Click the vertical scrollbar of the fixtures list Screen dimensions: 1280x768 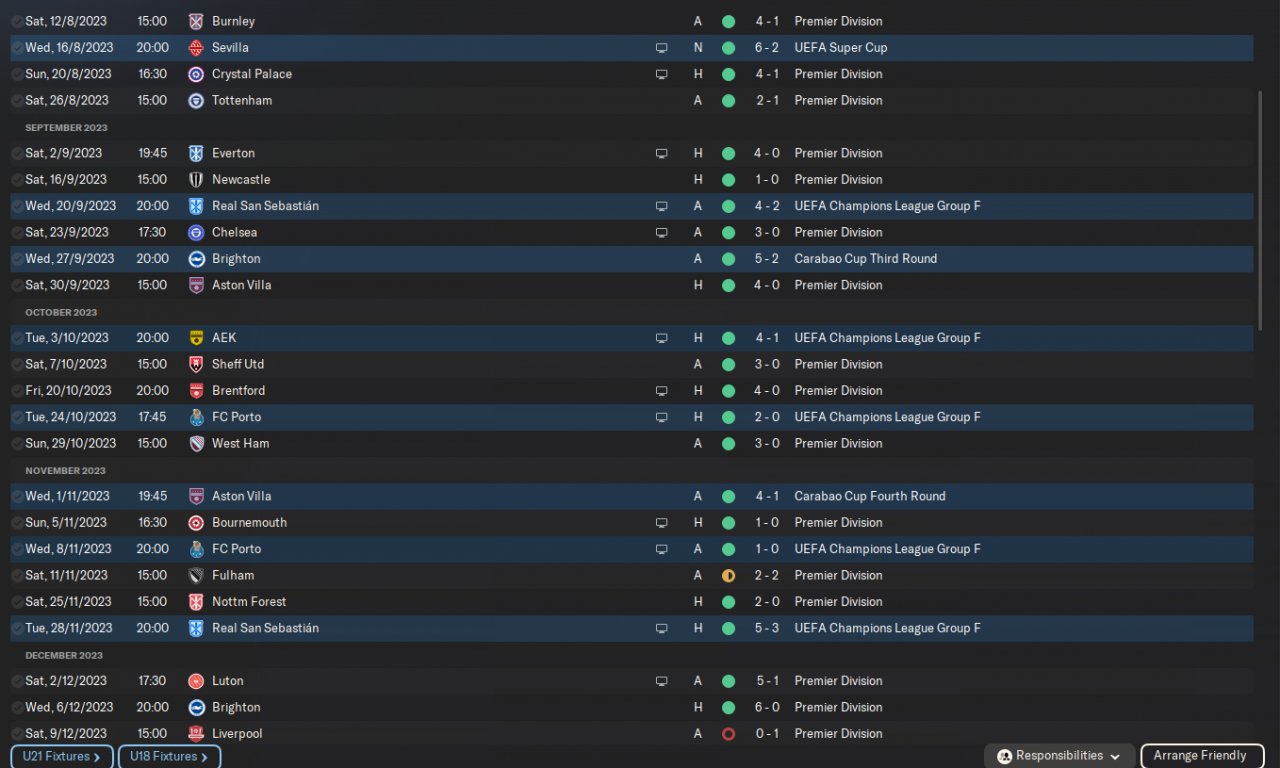point(1259,210)
